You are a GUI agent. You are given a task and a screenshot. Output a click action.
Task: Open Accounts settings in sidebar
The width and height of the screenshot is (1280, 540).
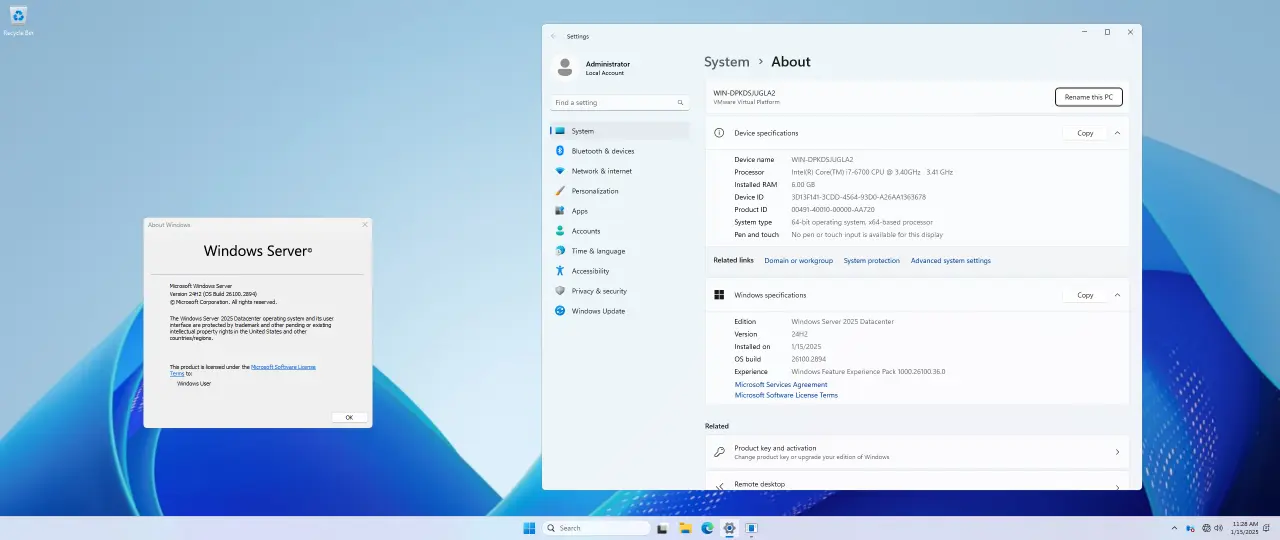[x=619, y=231]
